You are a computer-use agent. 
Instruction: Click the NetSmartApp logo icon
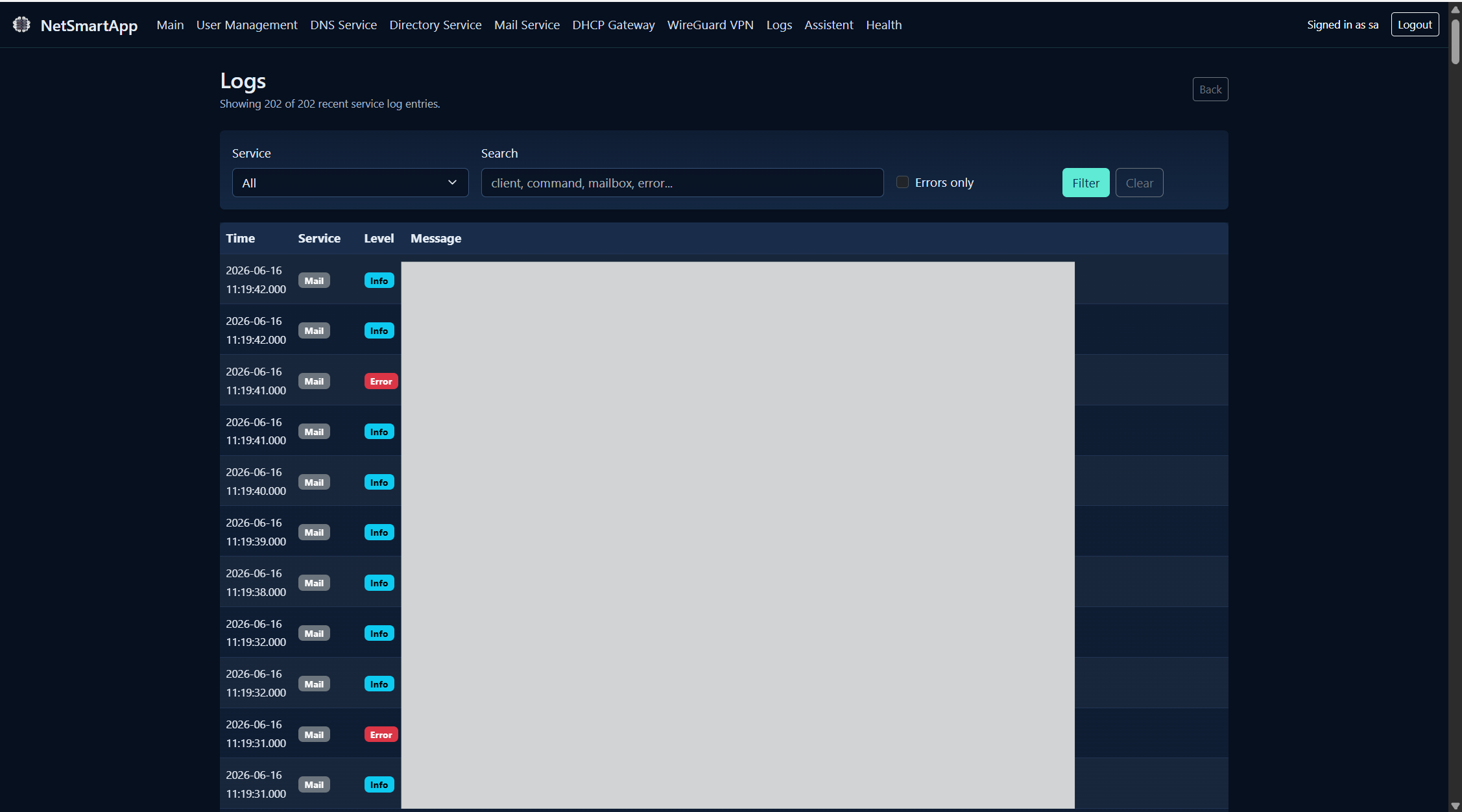tap(21, 25)
